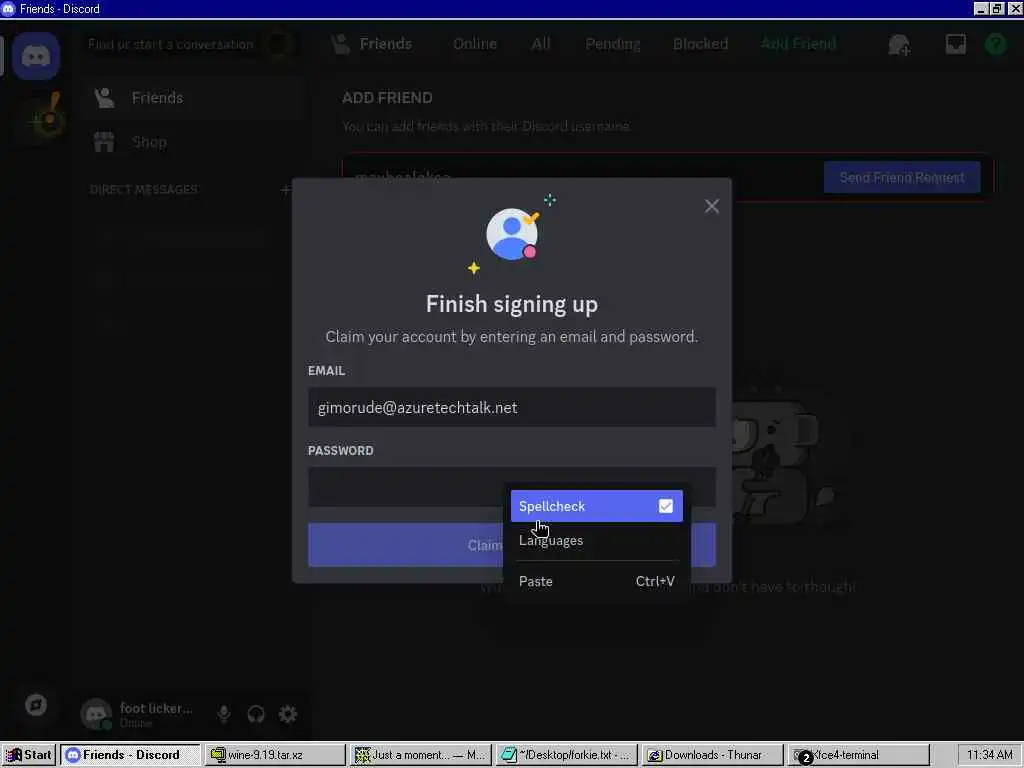Click the foot licker user avatar
The image size is (1024, 768).
tap(97, 714)
